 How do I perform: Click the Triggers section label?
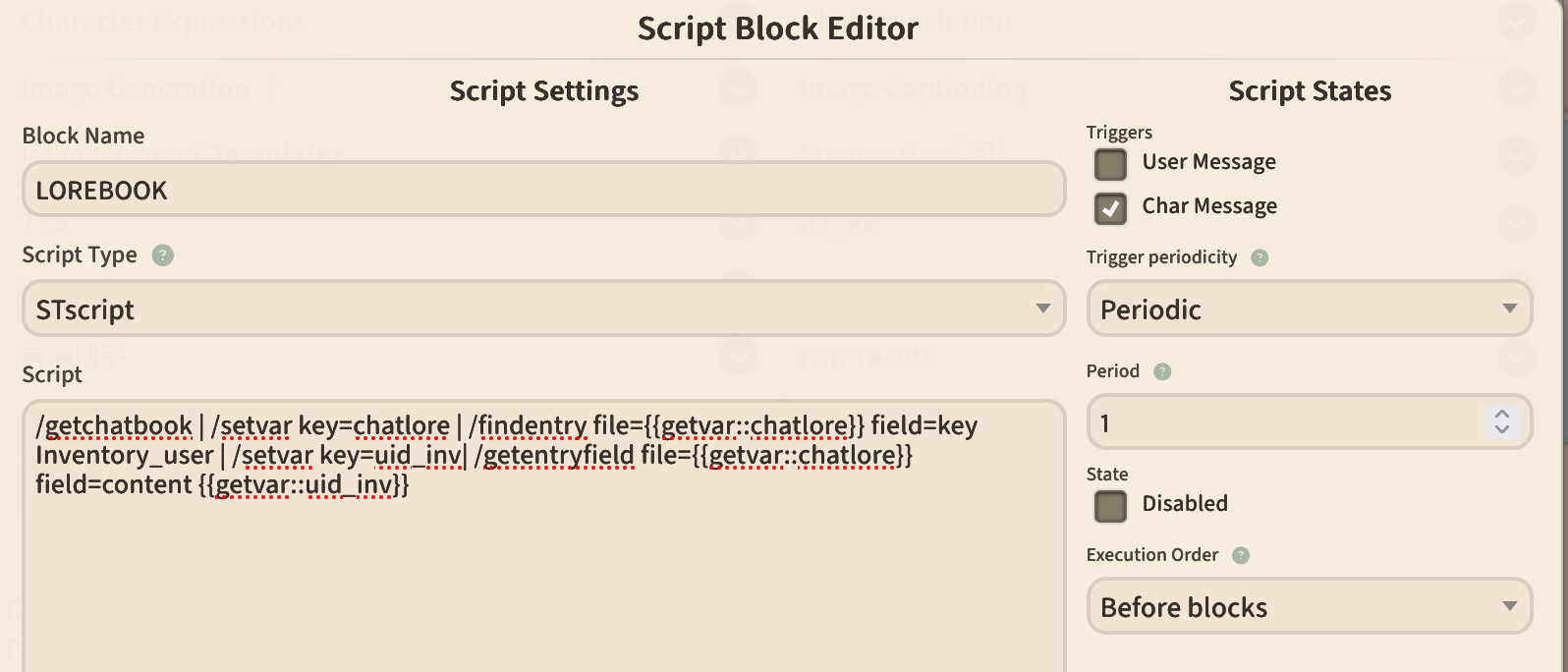(x=1119, y=133)
